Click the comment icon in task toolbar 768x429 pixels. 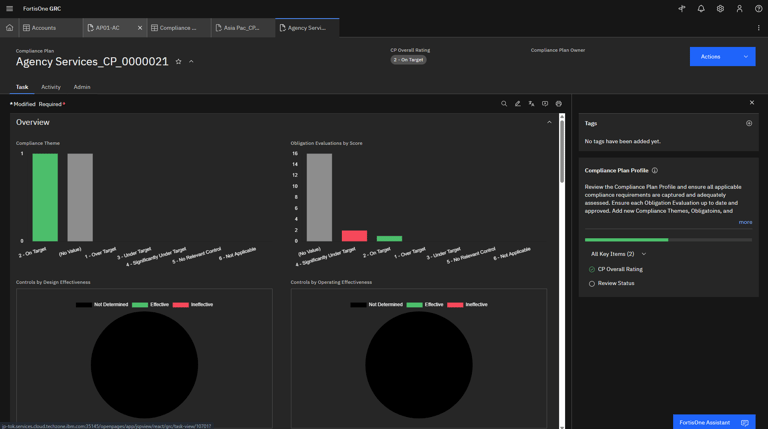point(545,104)
